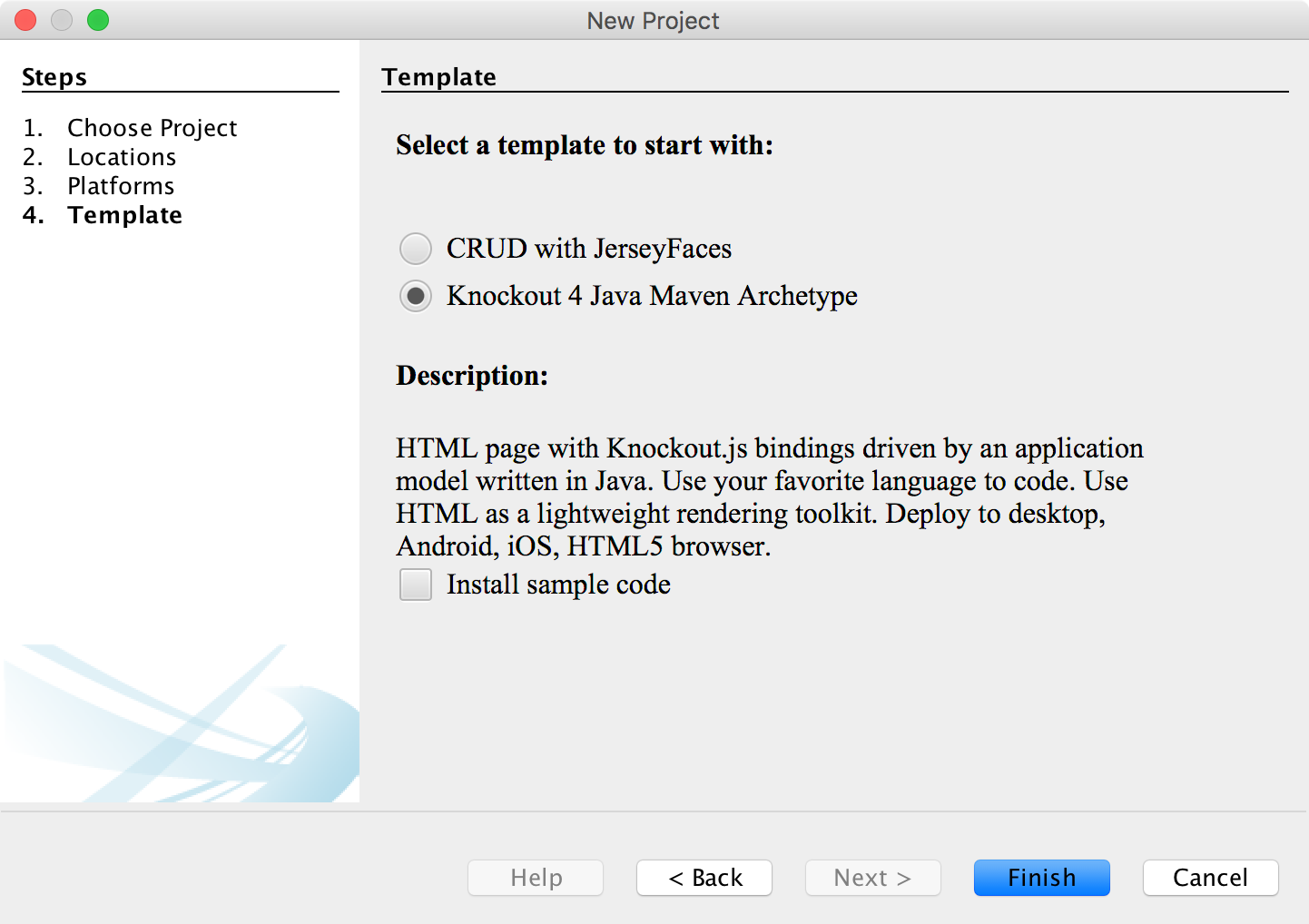This screenshot has height=924, width=1309.
Task: Click the Steps panel heading
Action: [54, 77]
